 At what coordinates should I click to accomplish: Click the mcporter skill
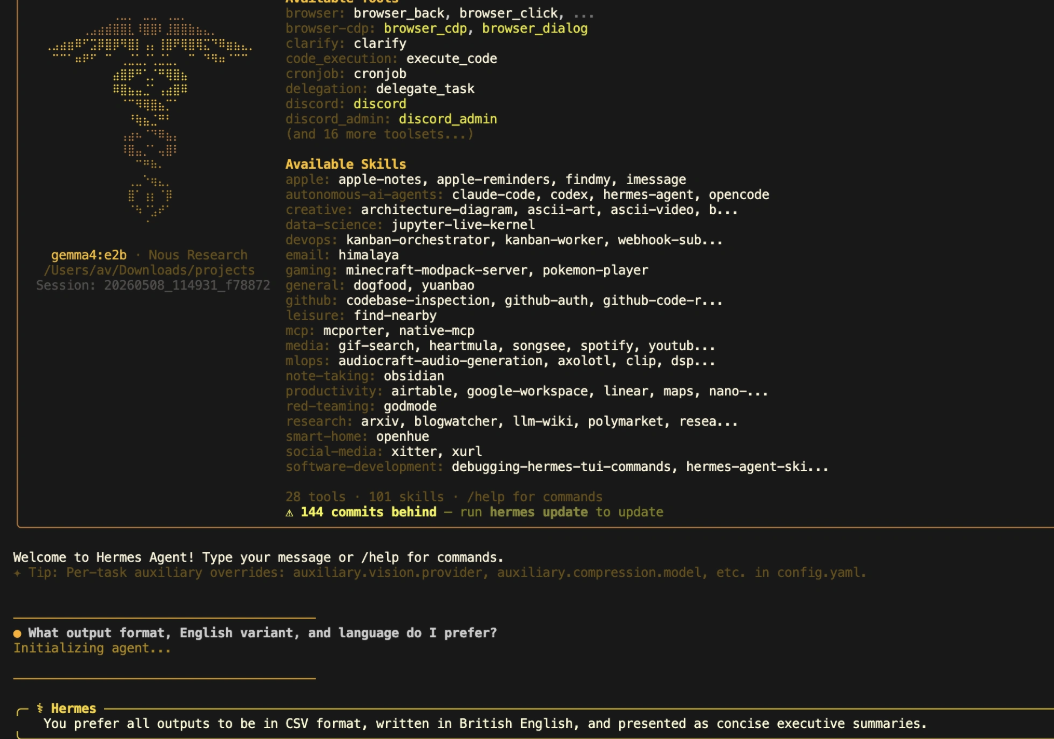point(353,331)
